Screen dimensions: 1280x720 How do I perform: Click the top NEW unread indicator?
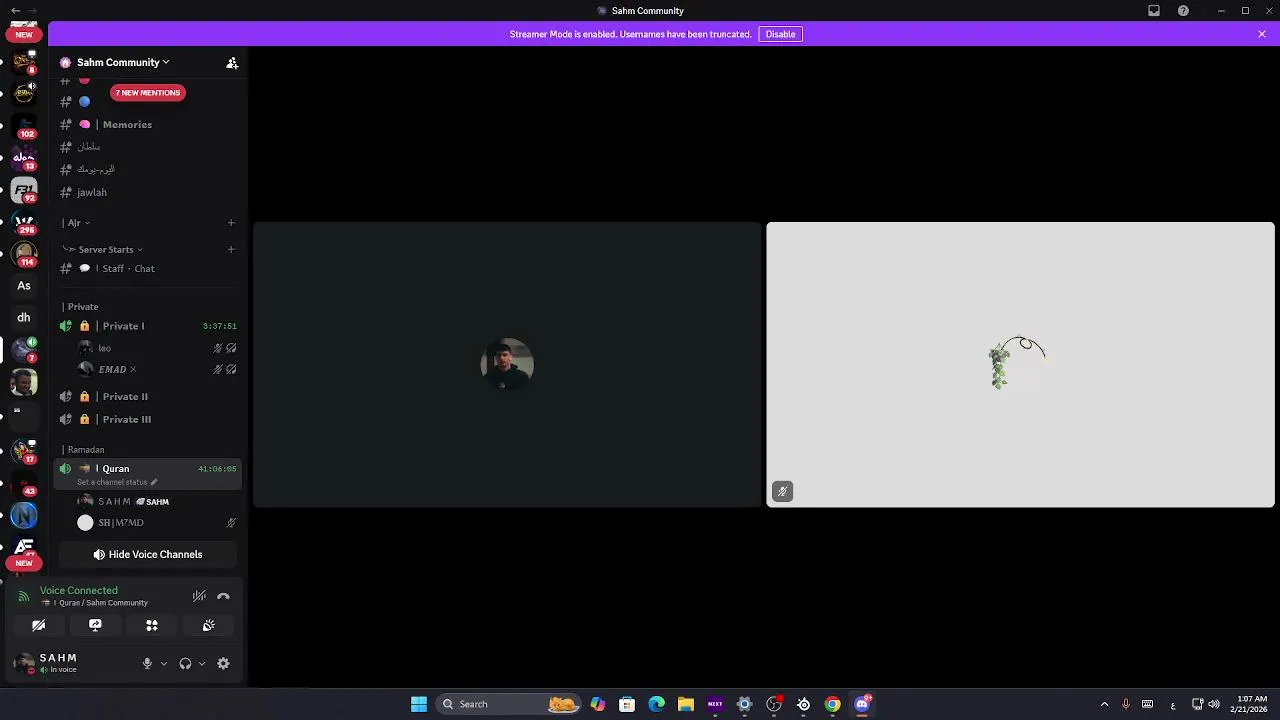coord(24,35)
